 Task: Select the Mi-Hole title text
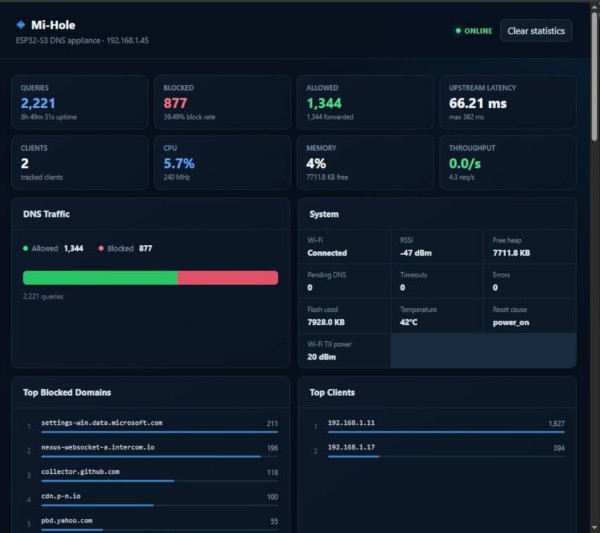coord(53,25)
